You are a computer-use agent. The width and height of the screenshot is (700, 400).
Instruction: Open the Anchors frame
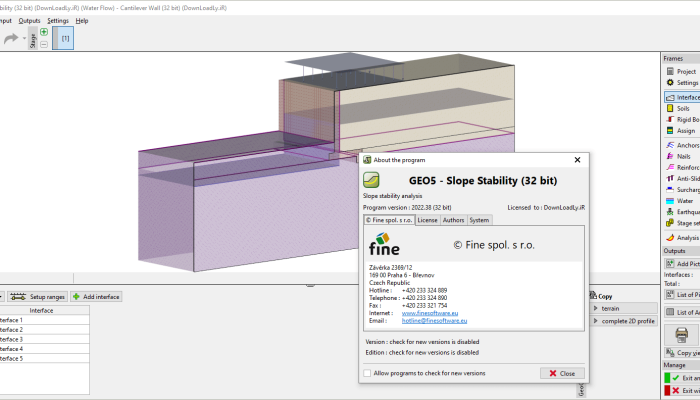coord(682,145)
